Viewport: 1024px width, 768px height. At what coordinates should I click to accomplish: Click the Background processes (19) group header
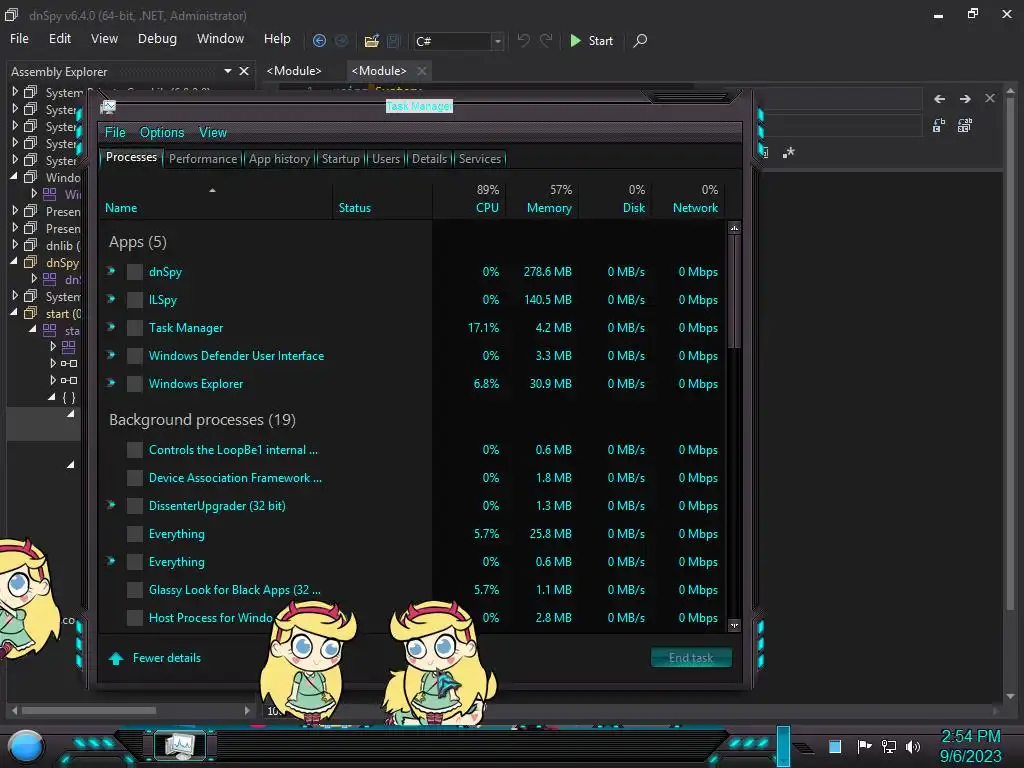(x=202, y=419)
